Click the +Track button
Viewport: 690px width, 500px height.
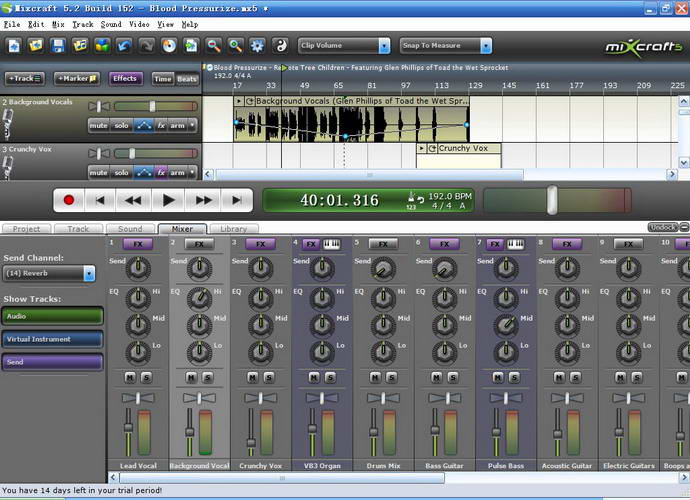click(x=24, y=78)
